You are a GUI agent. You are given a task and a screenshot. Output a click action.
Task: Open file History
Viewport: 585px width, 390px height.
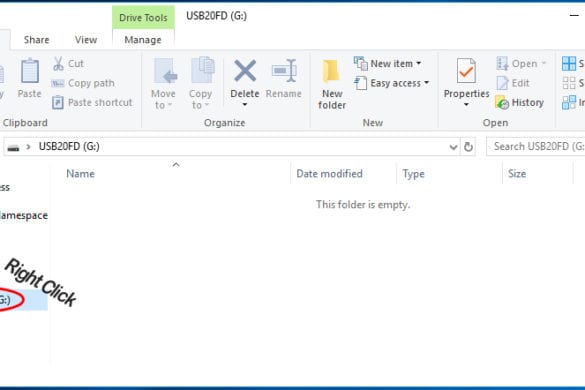tap(519, 103)
